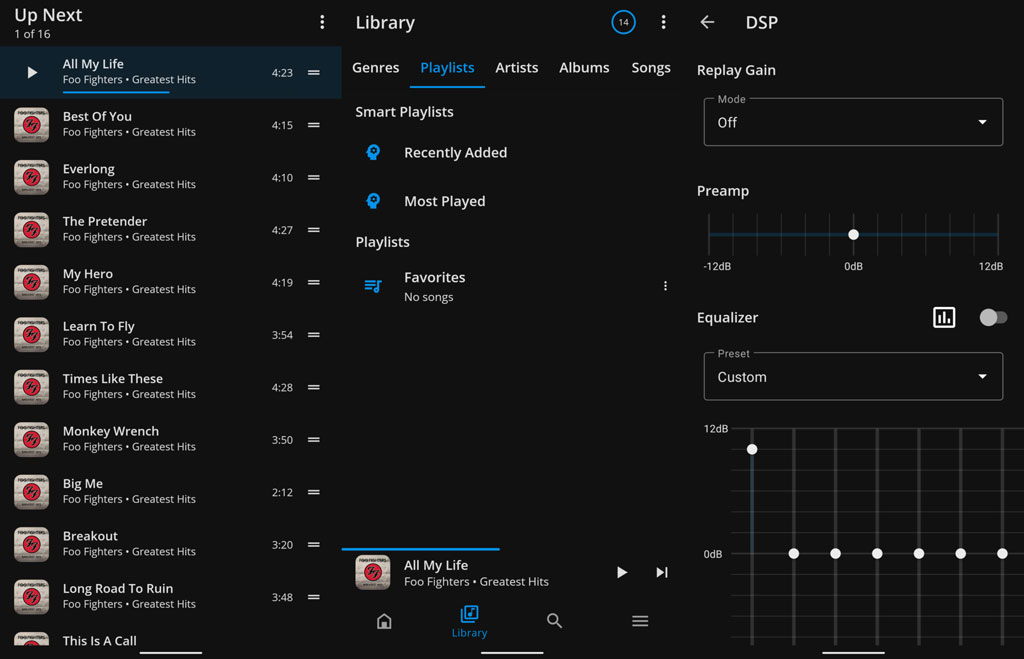Viewport: 1024px width, 659px height.
Task: Select the song title "Breakout"
Action: [90, 536]
